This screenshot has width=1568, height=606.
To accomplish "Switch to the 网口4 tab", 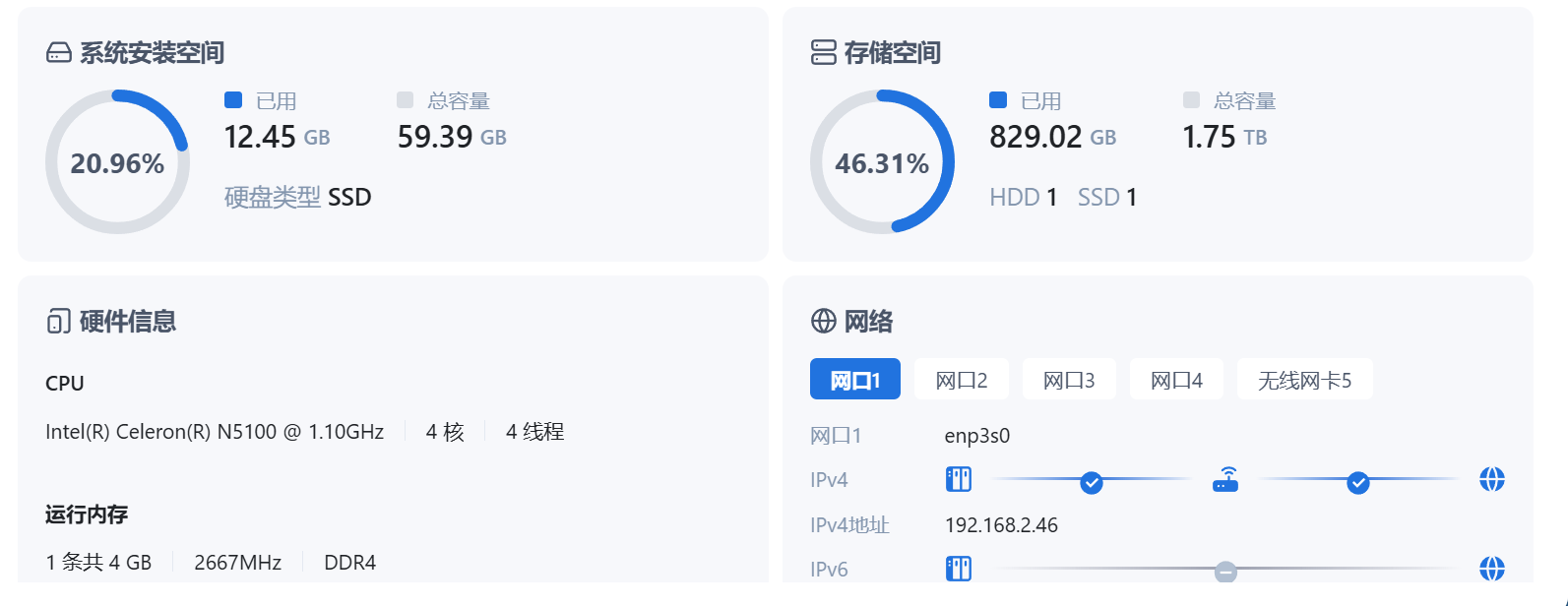I will click(x=1176, y=380).
